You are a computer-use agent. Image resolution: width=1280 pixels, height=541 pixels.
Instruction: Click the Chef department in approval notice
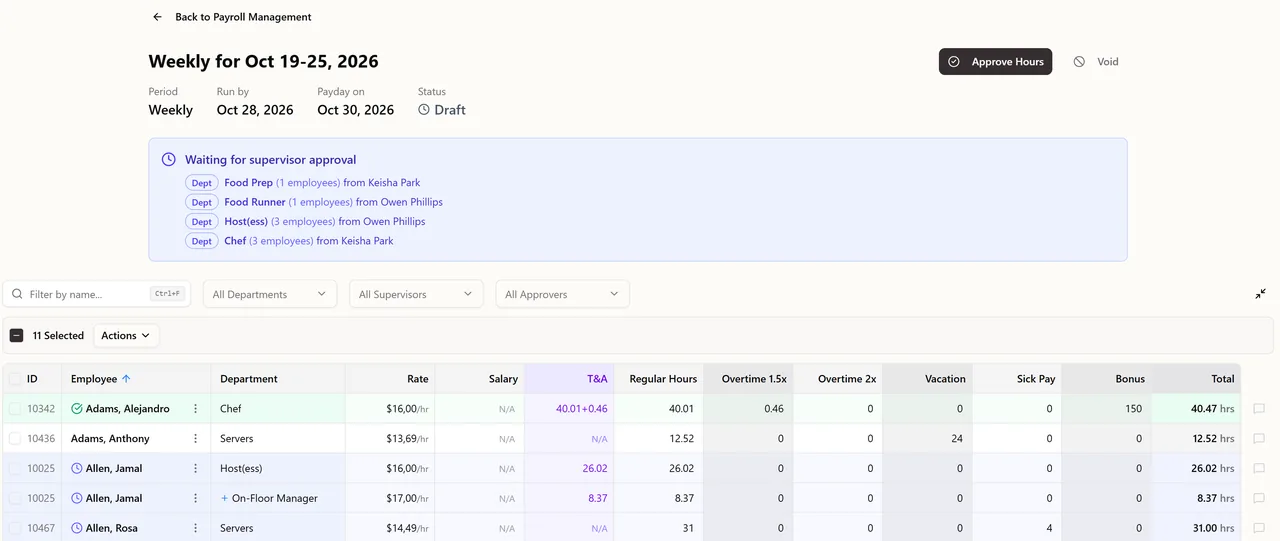(x=235, y=241)
